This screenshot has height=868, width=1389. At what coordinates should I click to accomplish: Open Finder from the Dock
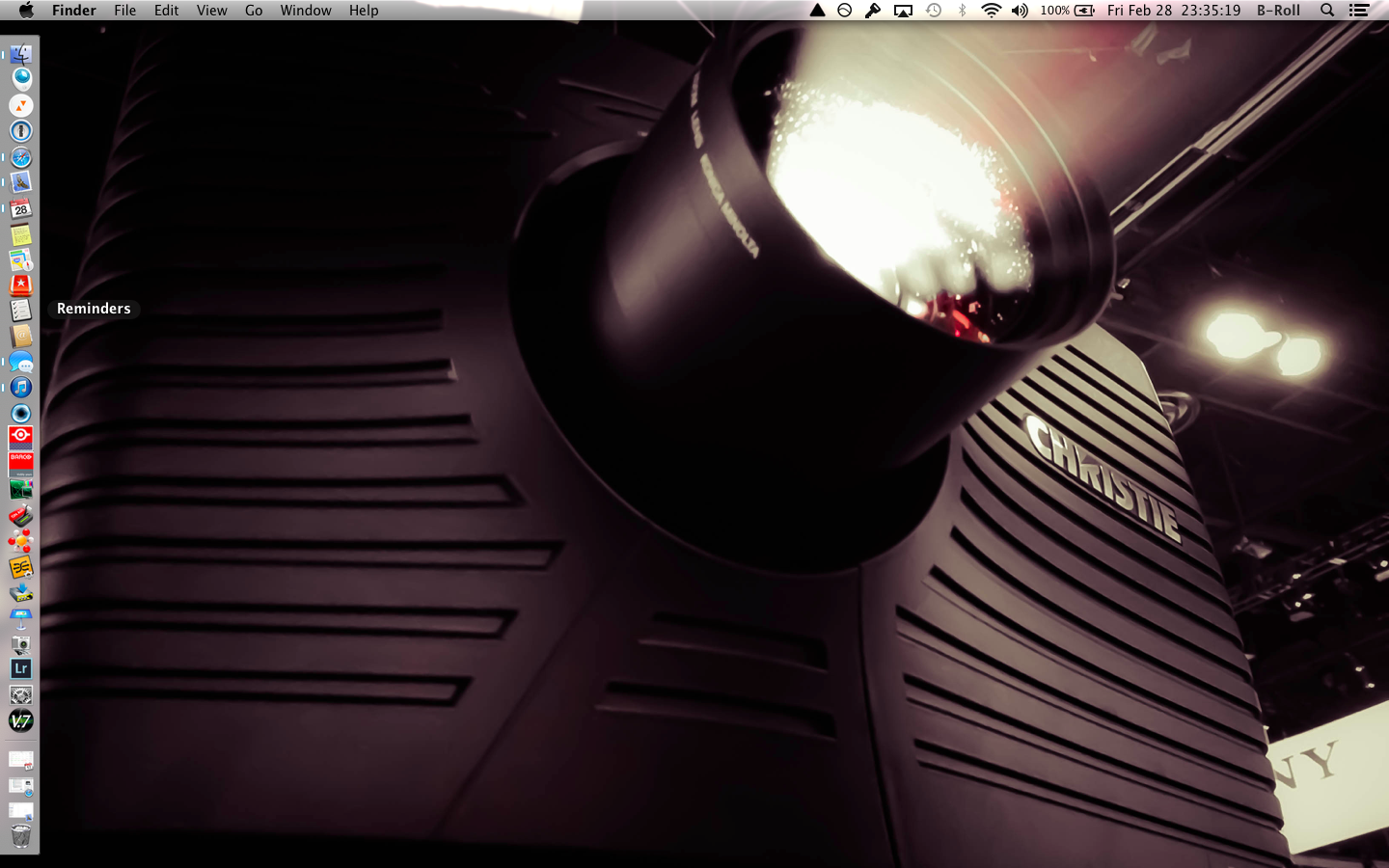click(21, 54)
